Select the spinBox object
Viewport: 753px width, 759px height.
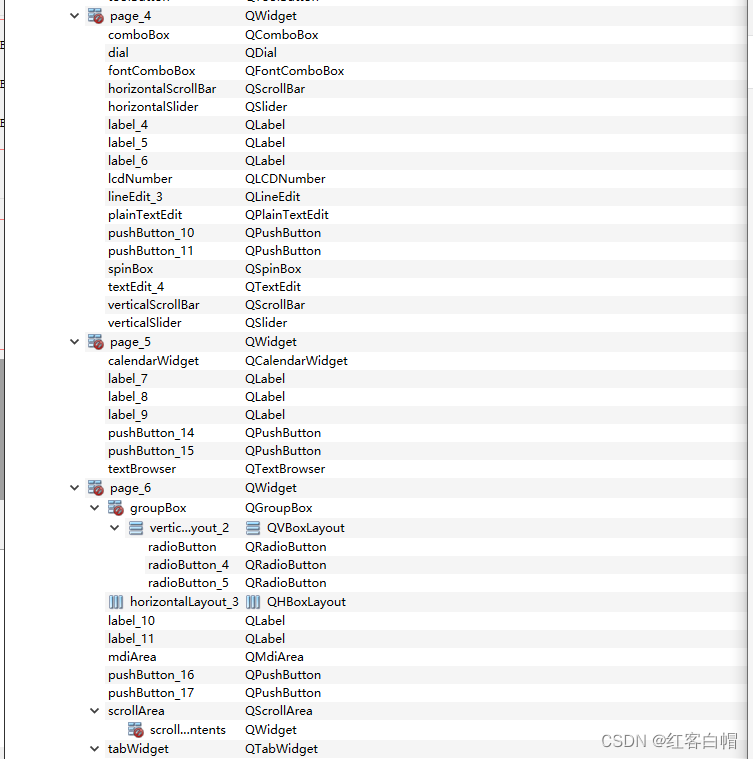(x=131, y=269)
